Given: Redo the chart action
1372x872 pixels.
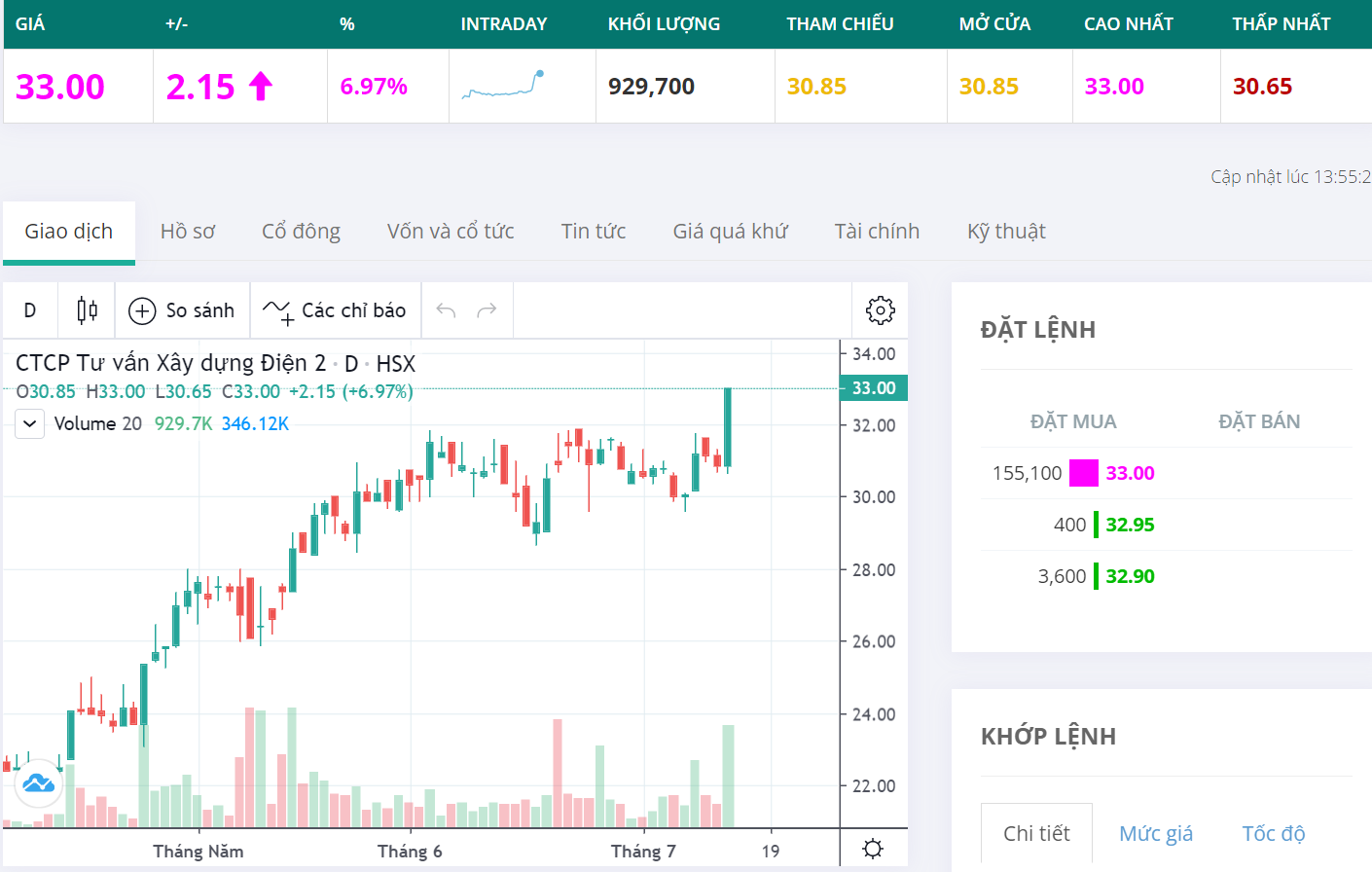Looking at the screenshot, I should tap(487, 310).
